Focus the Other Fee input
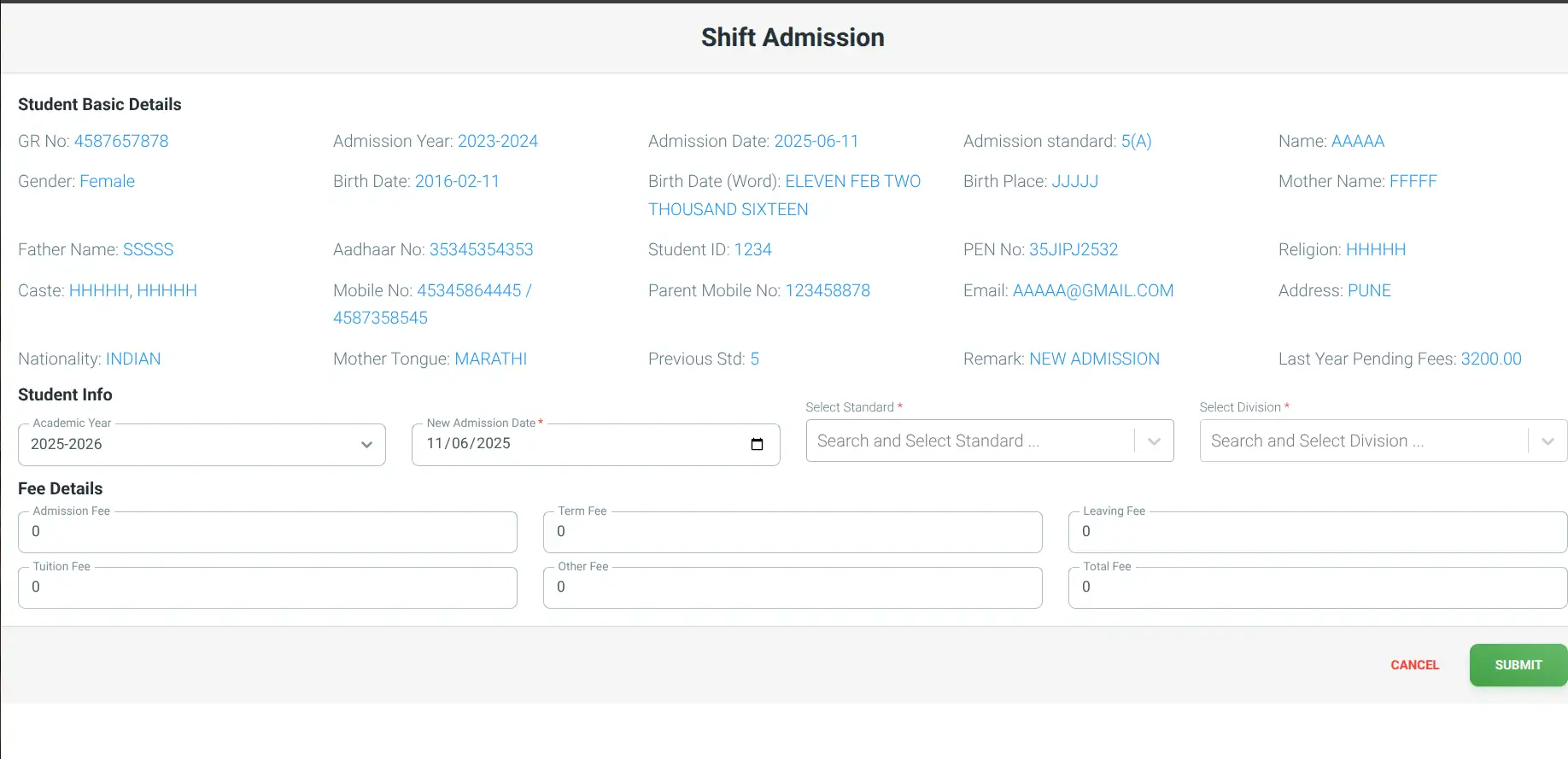The image size is (1568, 759). point(792,587)
